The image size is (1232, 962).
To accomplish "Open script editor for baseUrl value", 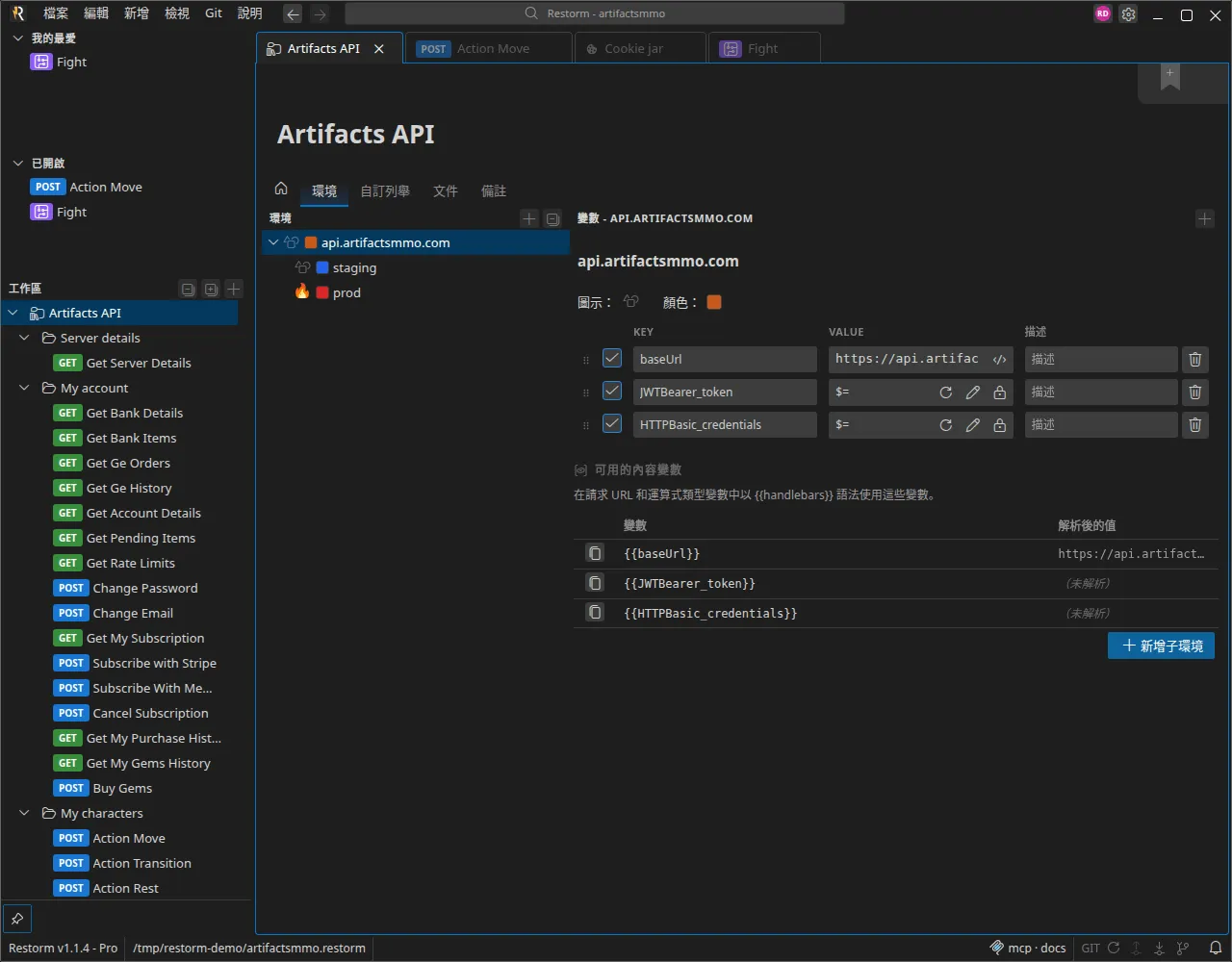I will point(1000,360).
